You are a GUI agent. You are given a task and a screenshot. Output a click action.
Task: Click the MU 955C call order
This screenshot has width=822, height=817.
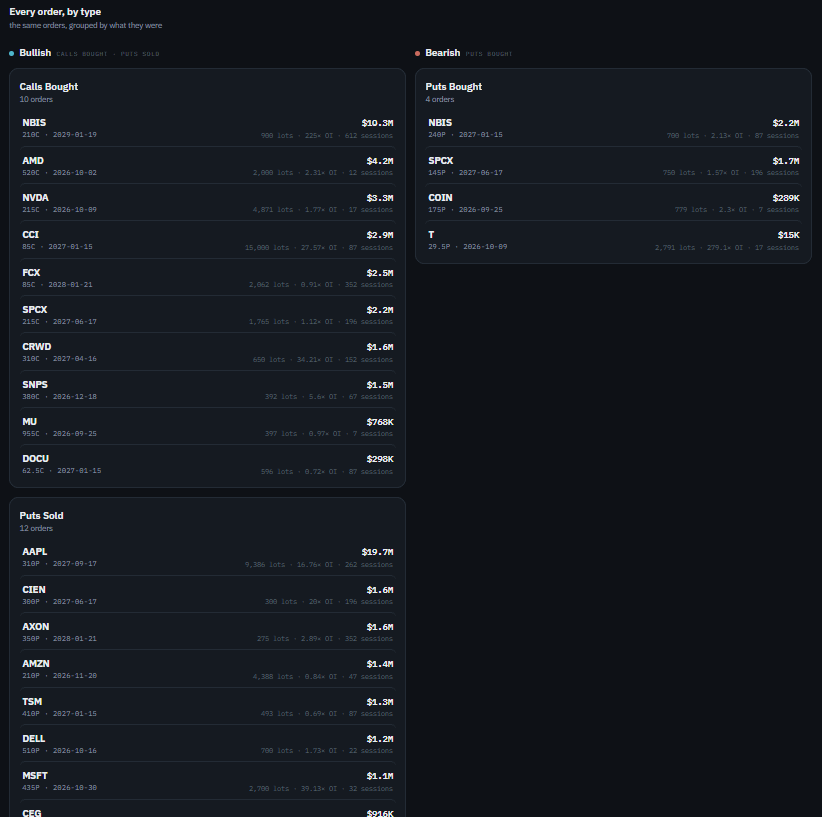tap(208, 427)
